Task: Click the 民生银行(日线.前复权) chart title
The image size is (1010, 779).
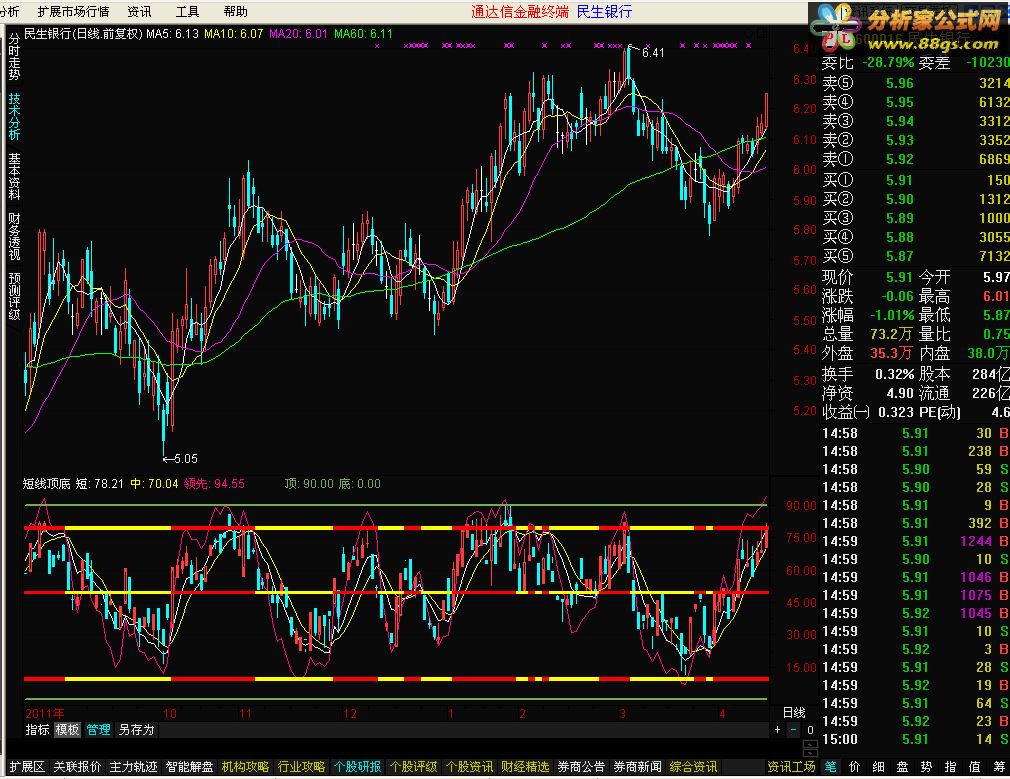Action: pyautogui.click(x=83, y=34)
